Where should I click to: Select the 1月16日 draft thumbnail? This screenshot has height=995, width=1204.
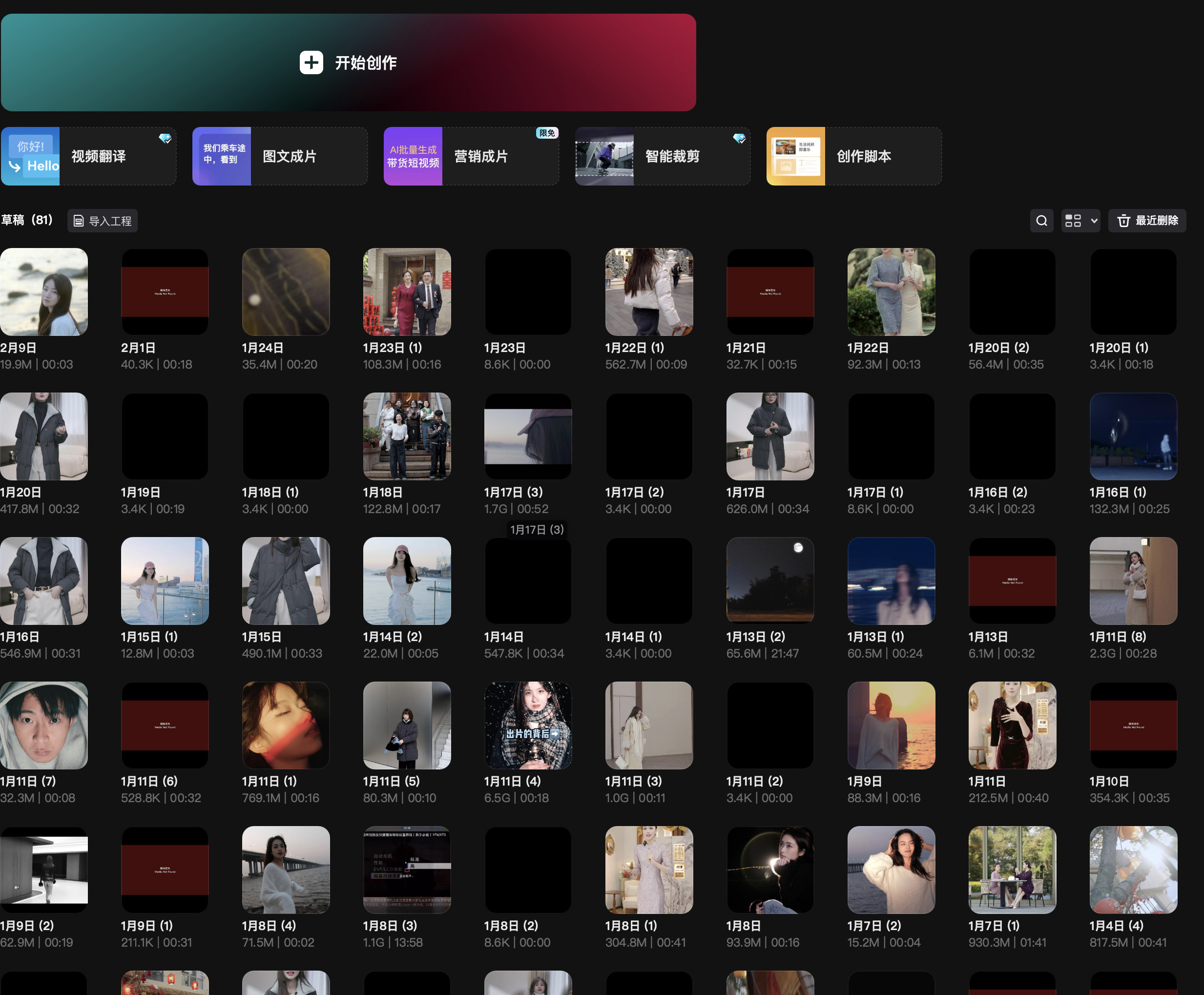click(44, 580)
